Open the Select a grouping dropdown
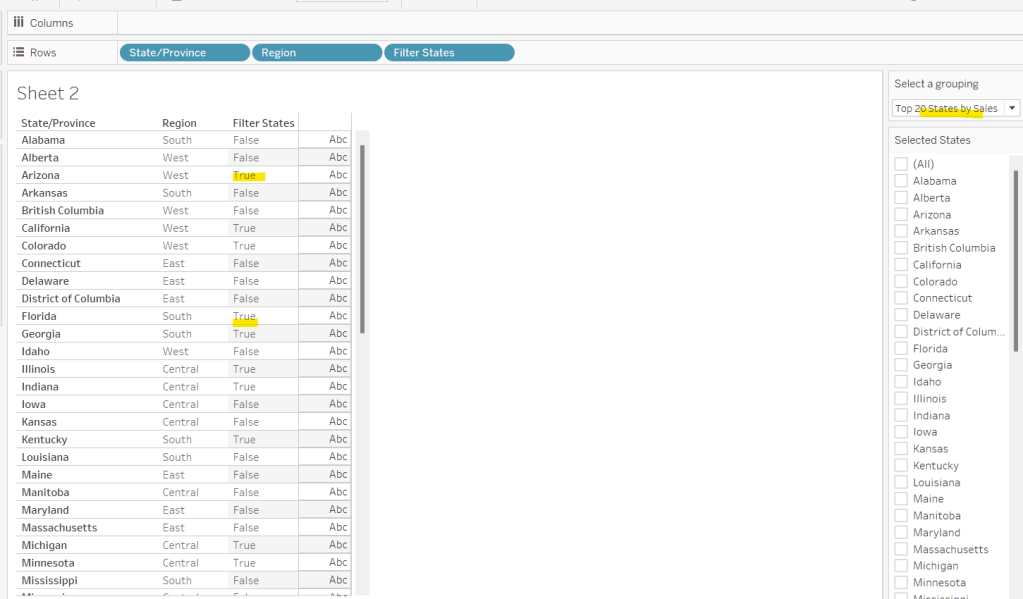The image size is (1023, 599). 1012,108
